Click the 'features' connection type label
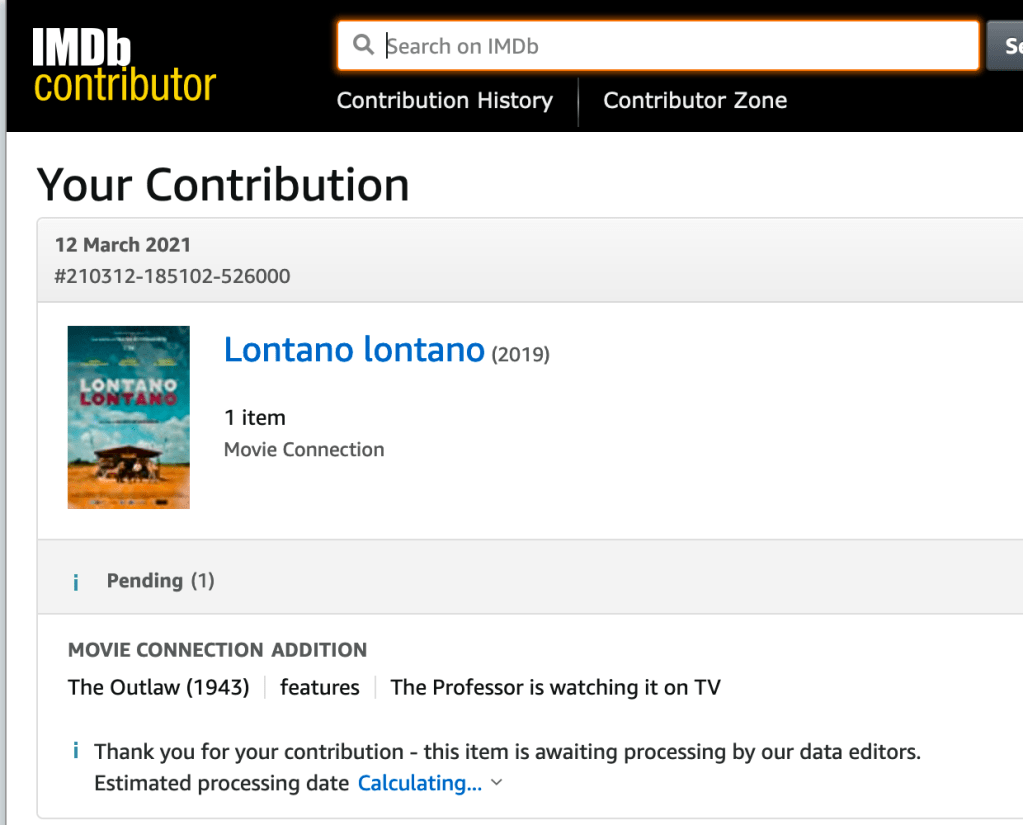Image resolution: width=1023 pixels, height=825 pixels. click(319, 687)
